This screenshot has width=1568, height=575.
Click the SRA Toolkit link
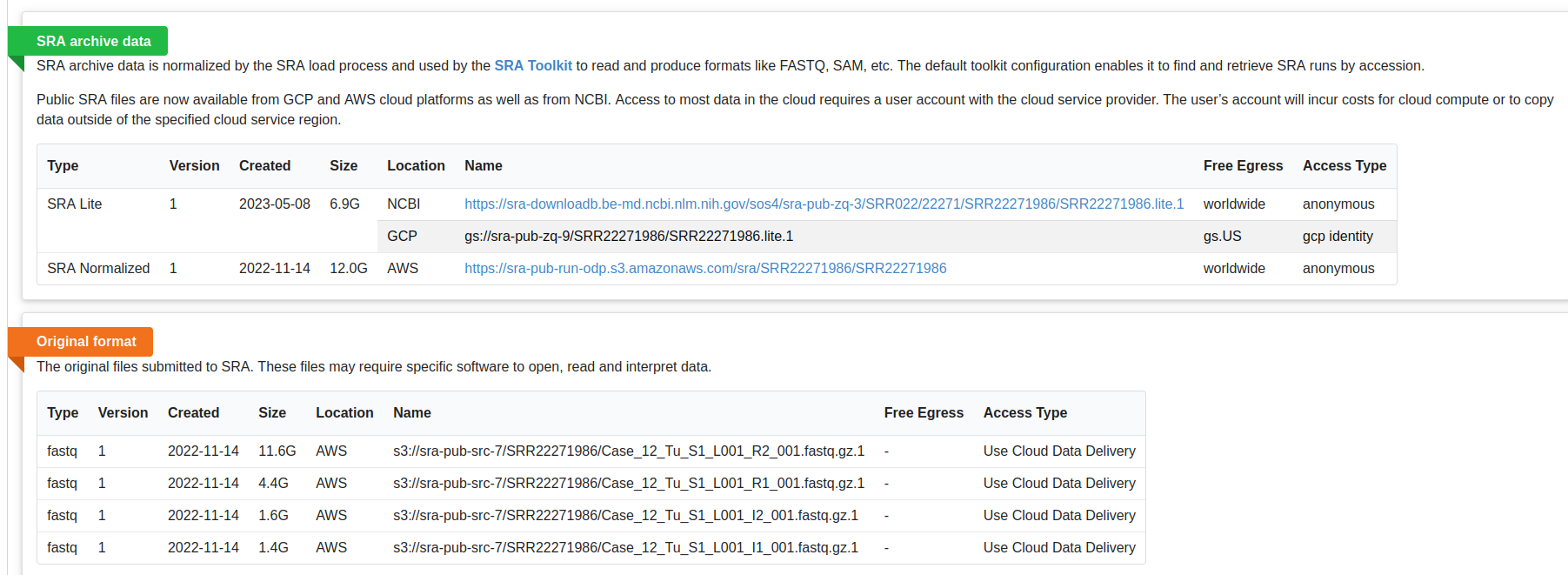click(x=533, y=66)
